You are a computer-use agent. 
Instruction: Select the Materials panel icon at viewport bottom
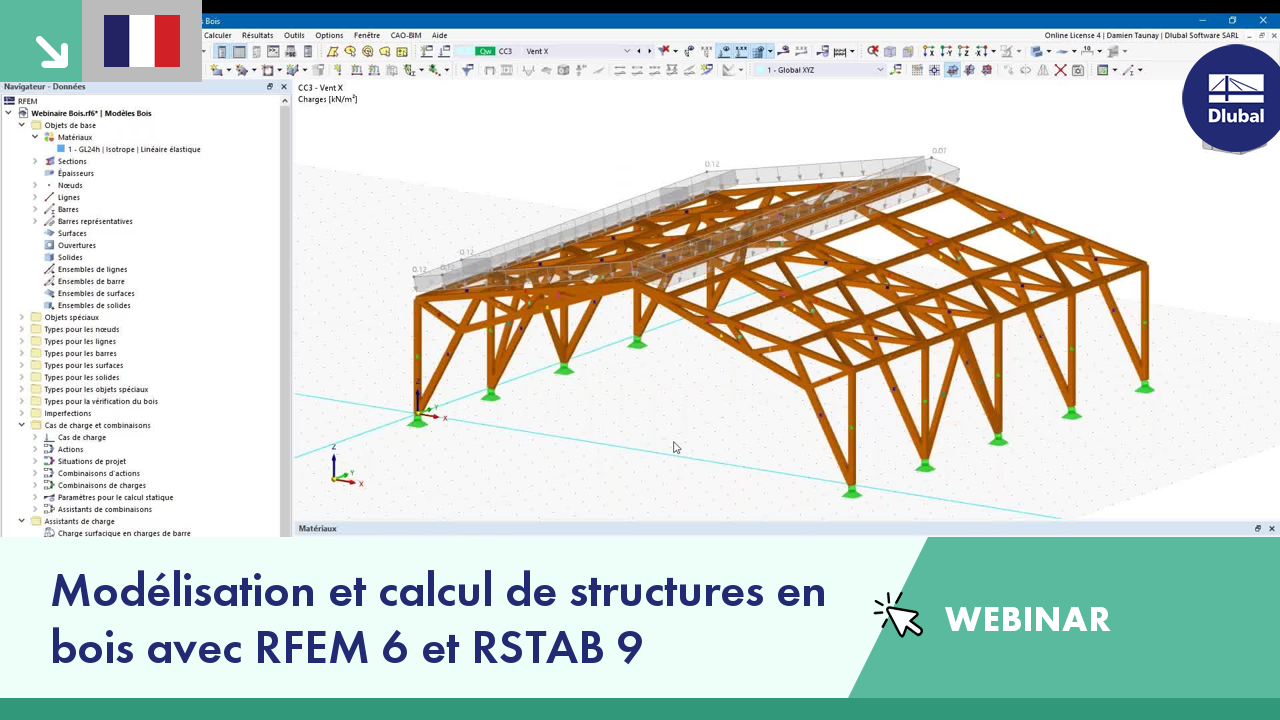tap(317, 528)
